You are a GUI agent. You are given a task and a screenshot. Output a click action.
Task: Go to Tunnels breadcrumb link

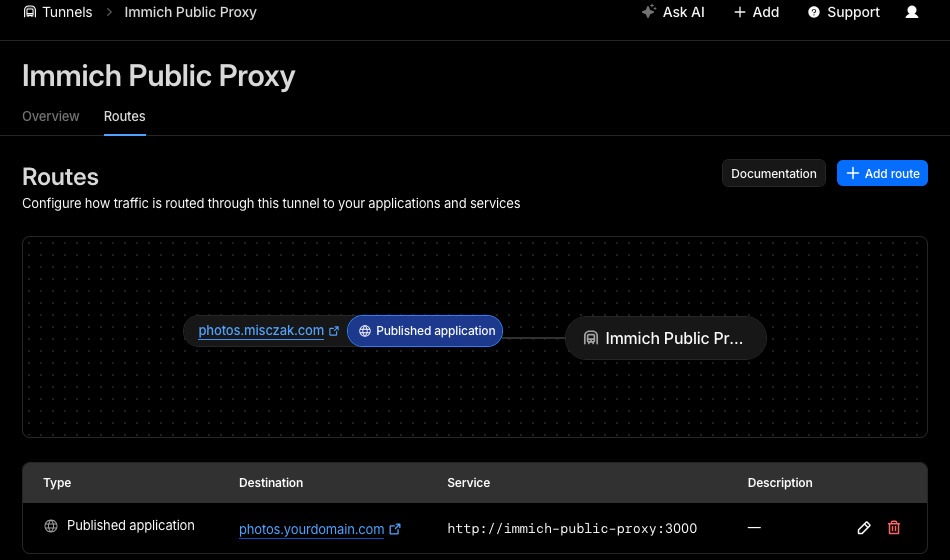click(67, 12)
